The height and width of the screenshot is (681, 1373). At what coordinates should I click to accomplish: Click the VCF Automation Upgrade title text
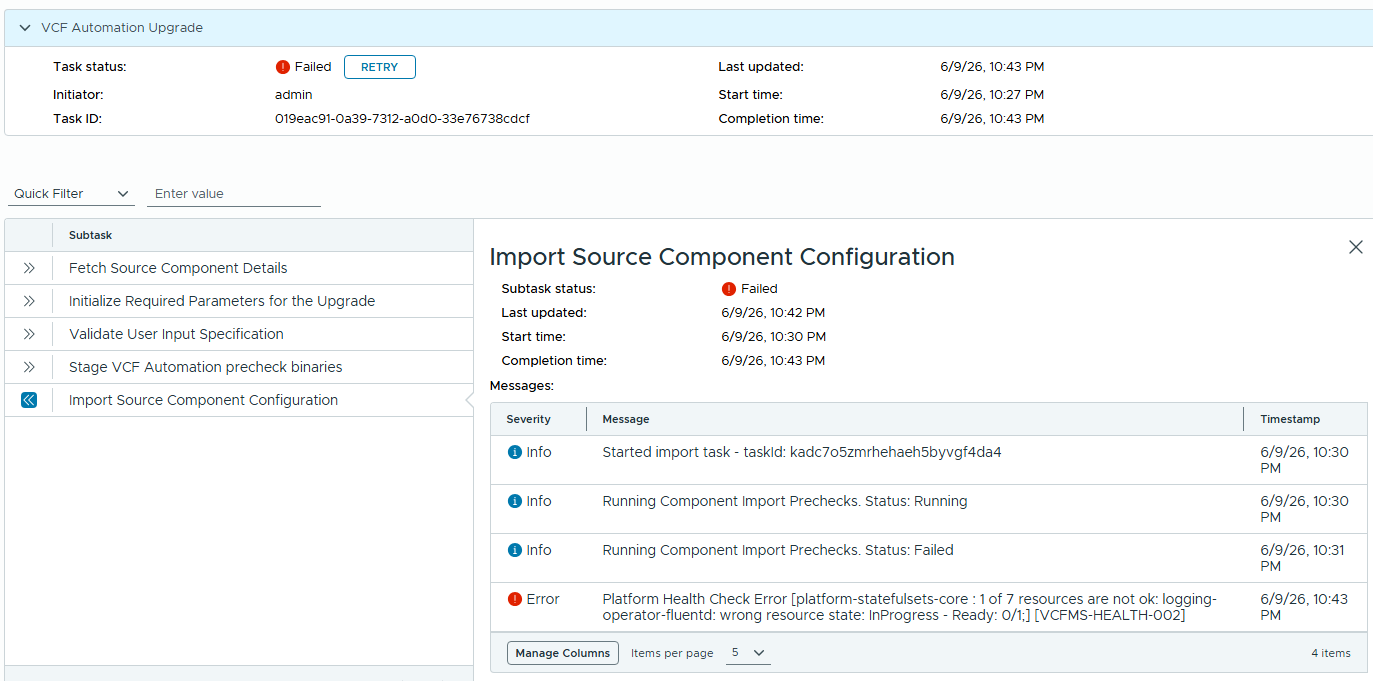pyautogui.click(x=122, y=28)
